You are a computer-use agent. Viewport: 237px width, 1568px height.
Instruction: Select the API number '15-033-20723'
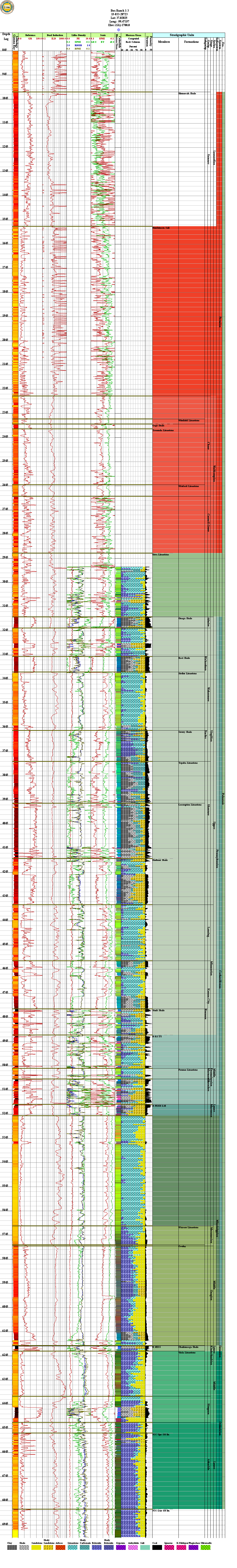pos(119,14)
